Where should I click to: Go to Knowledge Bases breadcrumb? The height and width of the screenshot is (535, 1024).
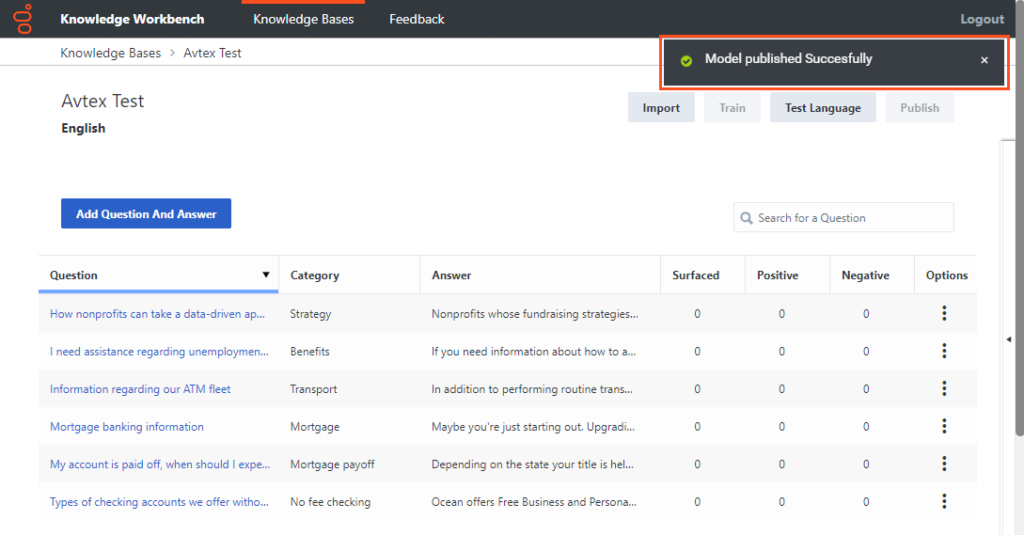110,53
